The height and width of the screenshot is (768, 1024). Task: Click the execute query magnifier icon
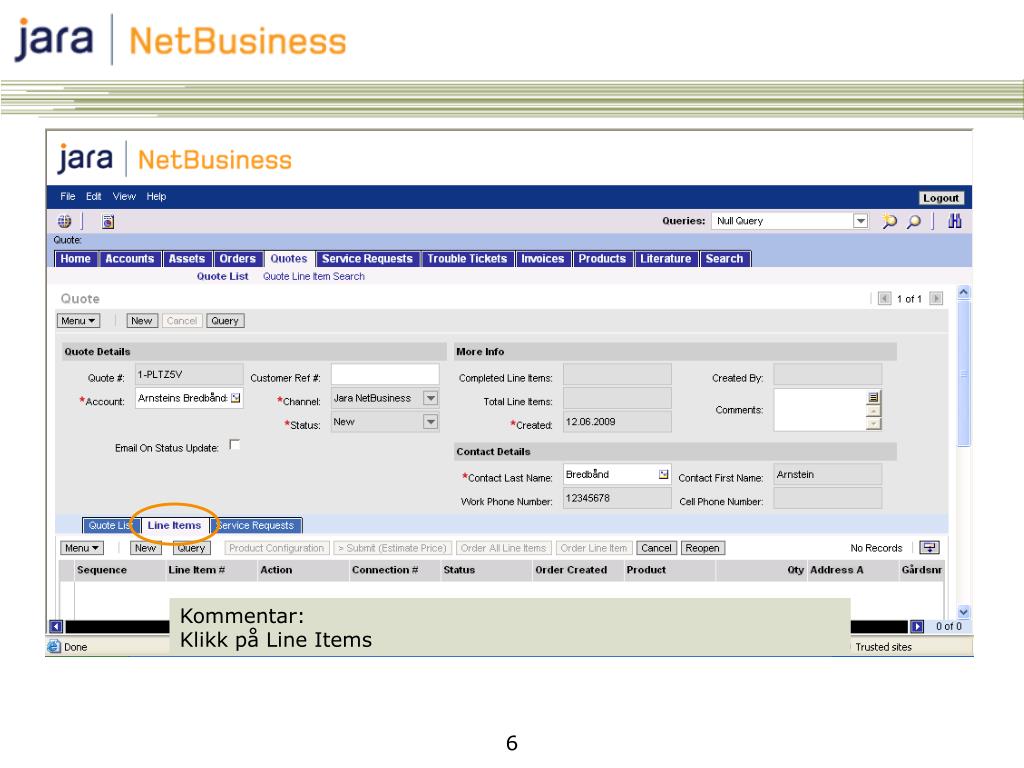[x=914, y=221]
